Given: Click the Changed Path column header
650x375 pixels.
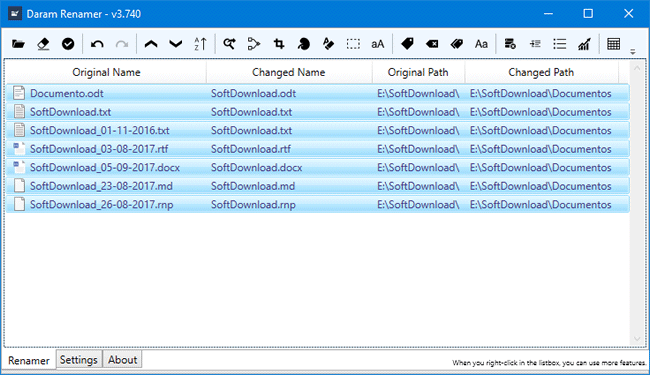Looking at the screenshot, I should pos(541,72).
